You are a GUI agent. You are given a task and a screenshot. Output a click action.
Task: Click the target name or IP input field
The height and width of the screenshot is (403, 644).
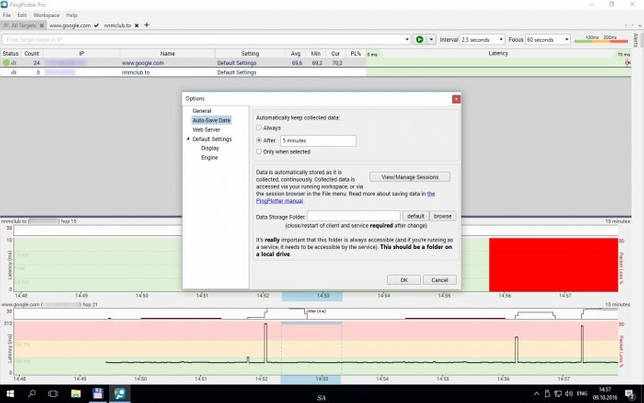[203, 39]
